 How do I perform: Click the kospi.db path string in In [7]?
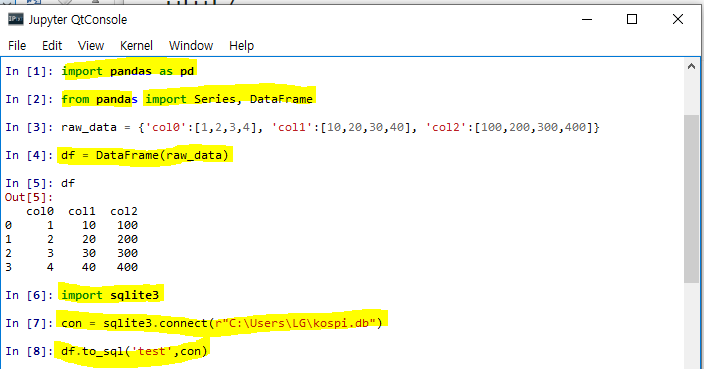(x=295, y=323)
